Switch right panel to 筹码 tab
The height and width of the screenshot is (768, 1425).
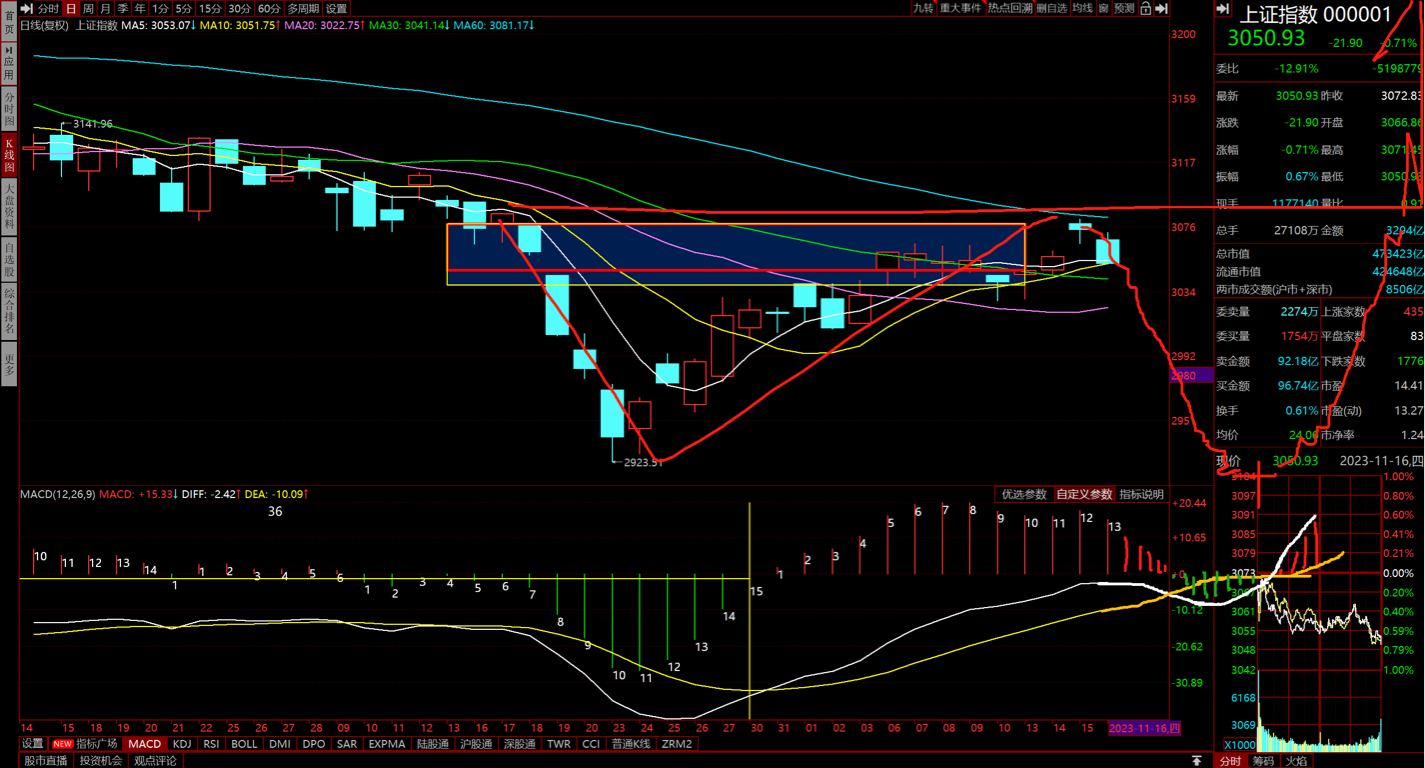click(1263, 761)
